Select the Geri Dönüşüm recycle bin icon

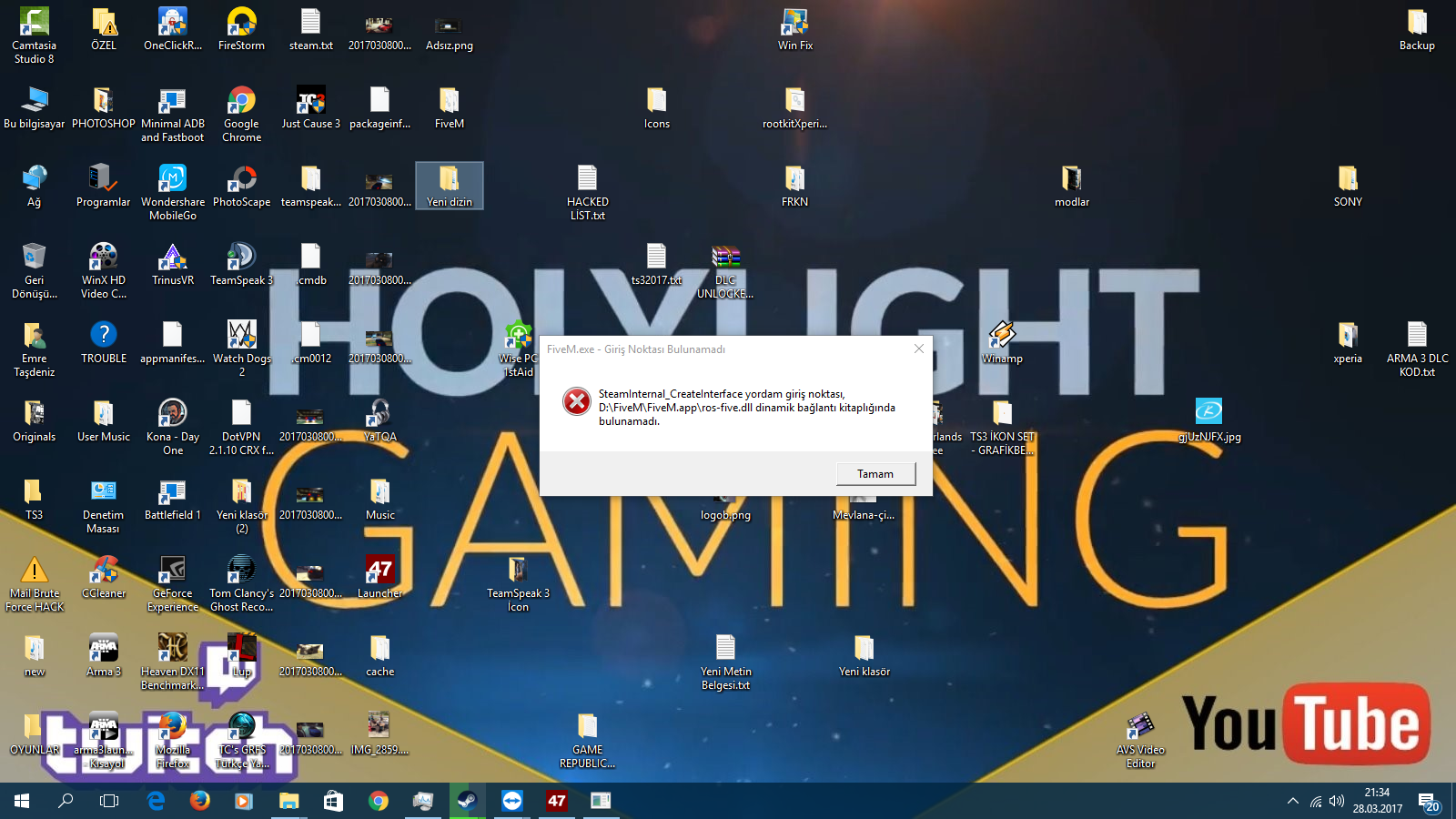(x=35, y=271)
